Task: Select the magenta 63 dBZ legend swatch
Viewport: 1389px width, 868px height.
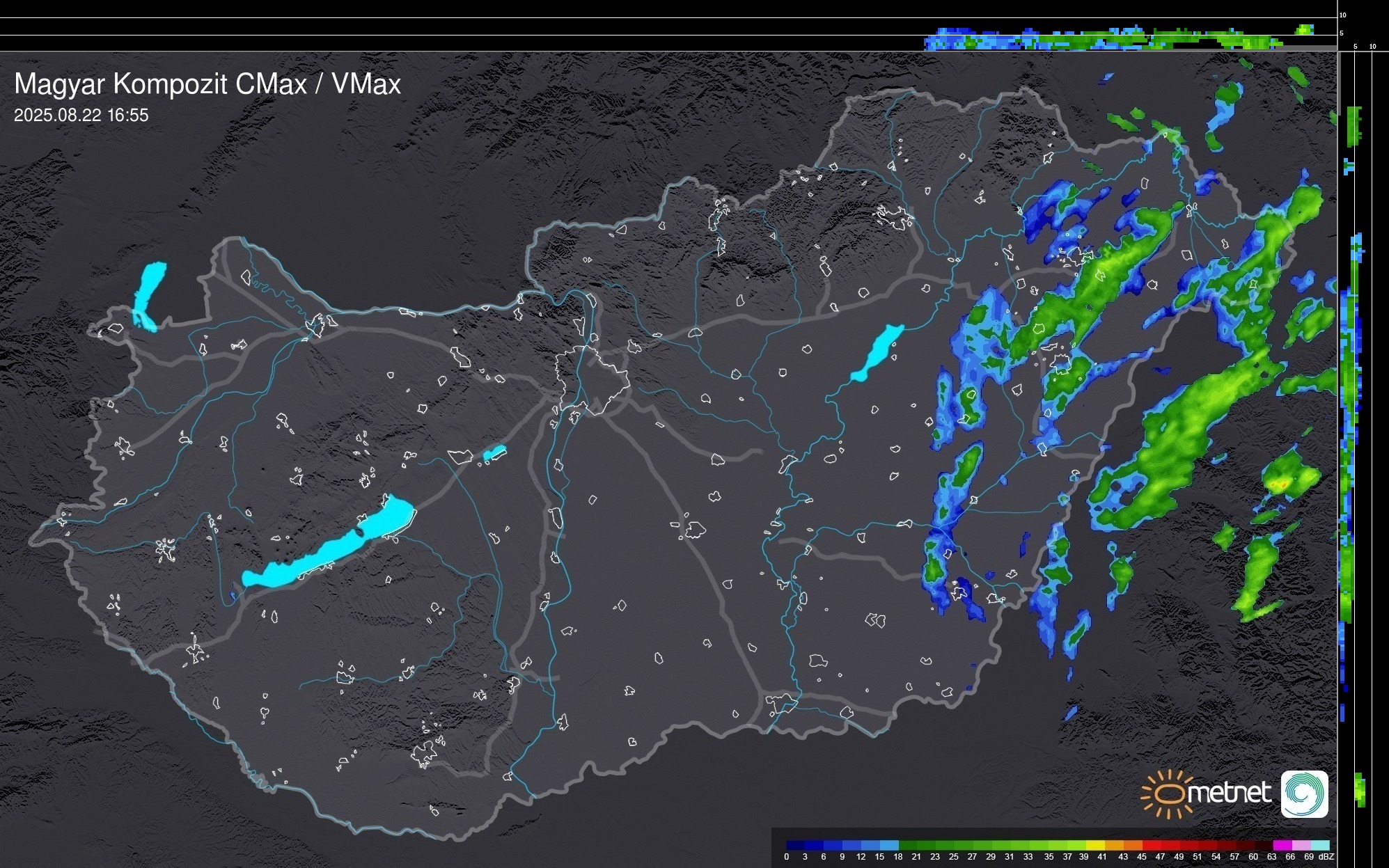Action: [1281, 846]
